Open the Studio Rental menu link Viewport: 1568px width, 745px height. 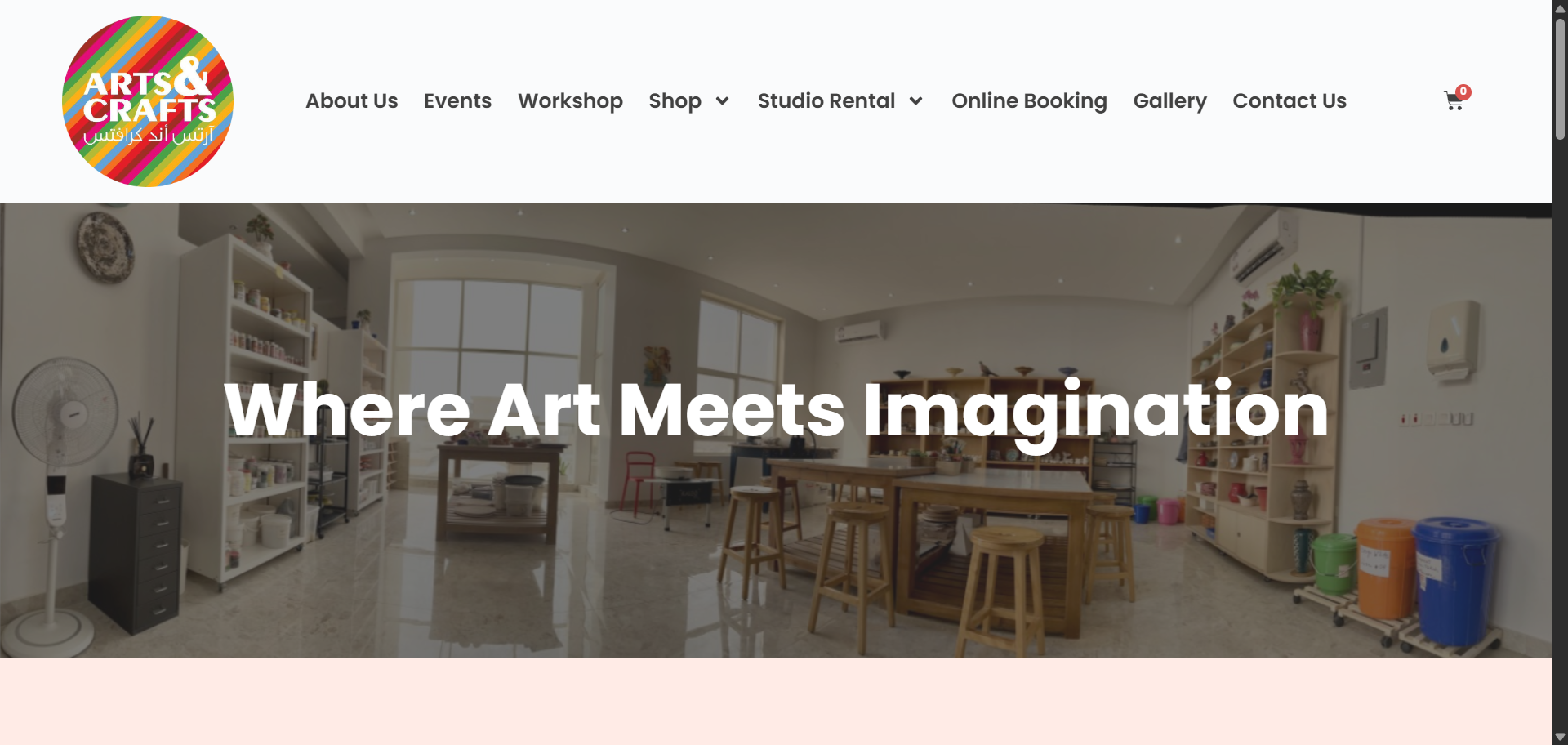point(826,100)
